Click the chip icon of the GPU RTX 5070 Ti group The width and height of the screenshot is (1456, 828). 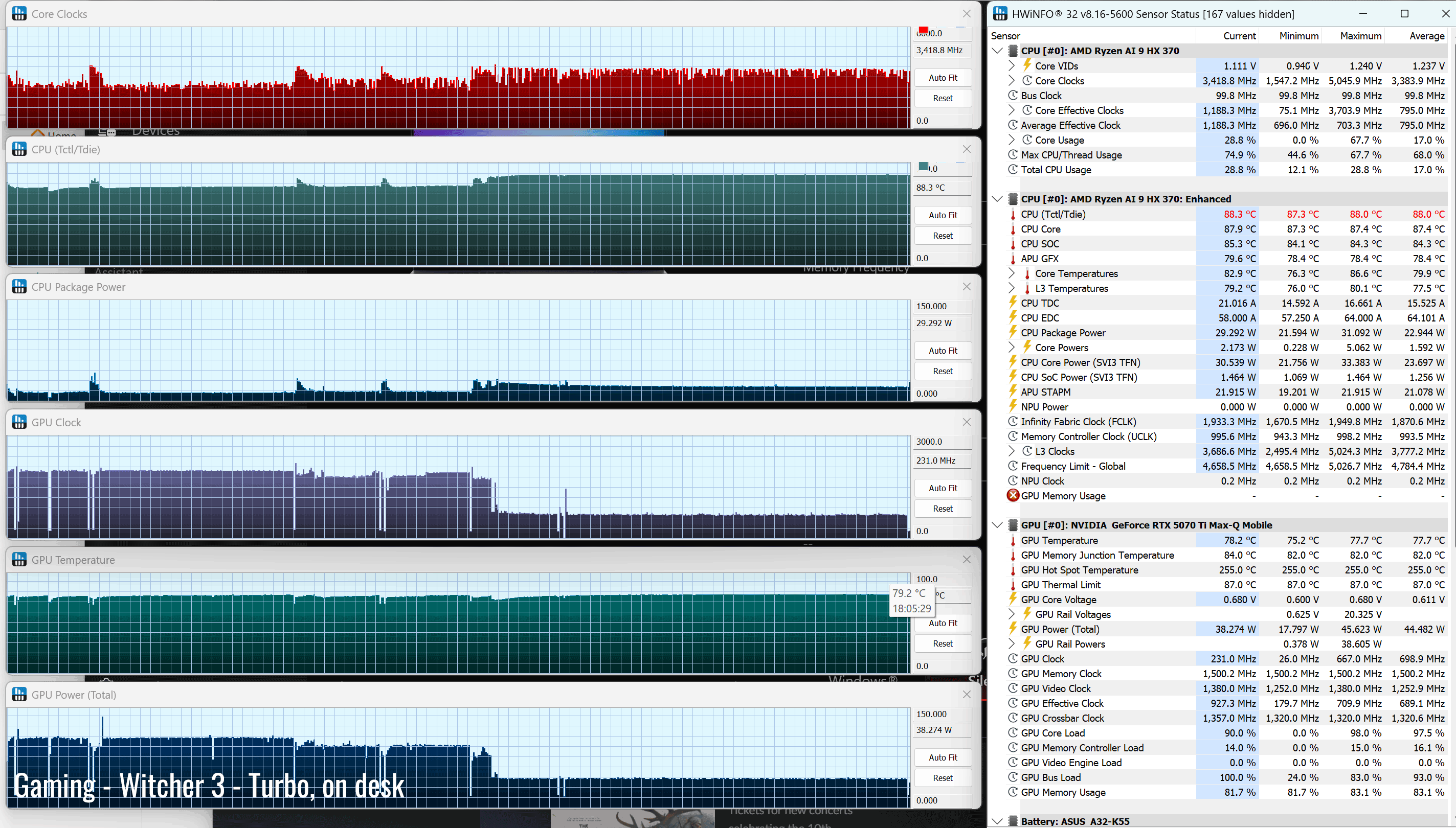[x=1013, y=525]
